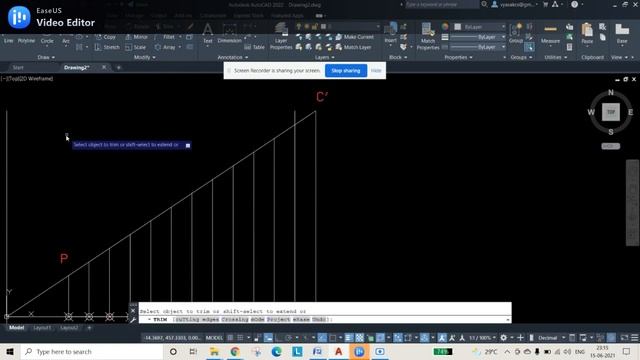Toggle MODEL space in status bar

(214, 338)
